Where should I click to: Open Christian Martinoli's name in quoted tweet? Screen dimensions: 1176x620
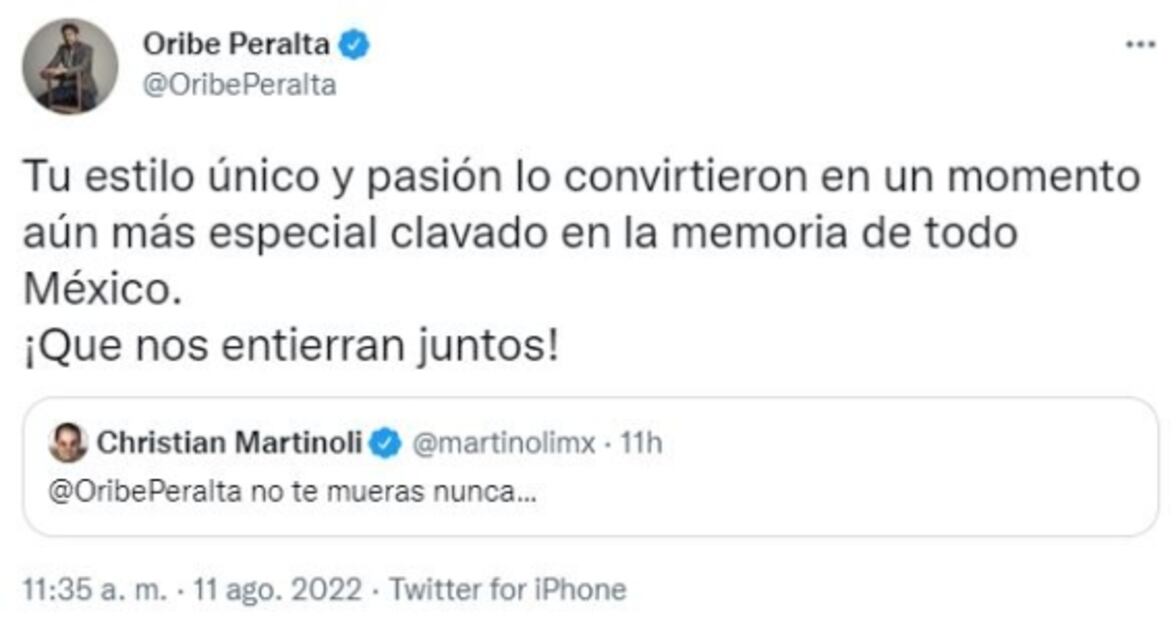pyautogui.click(x=229, y=443)
